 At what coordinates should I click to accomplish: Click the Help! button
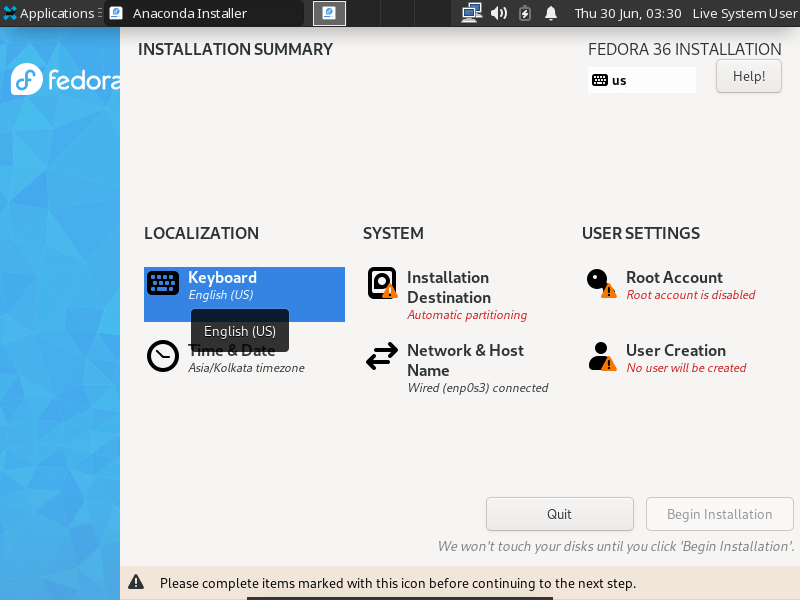[x=748, y=76]
